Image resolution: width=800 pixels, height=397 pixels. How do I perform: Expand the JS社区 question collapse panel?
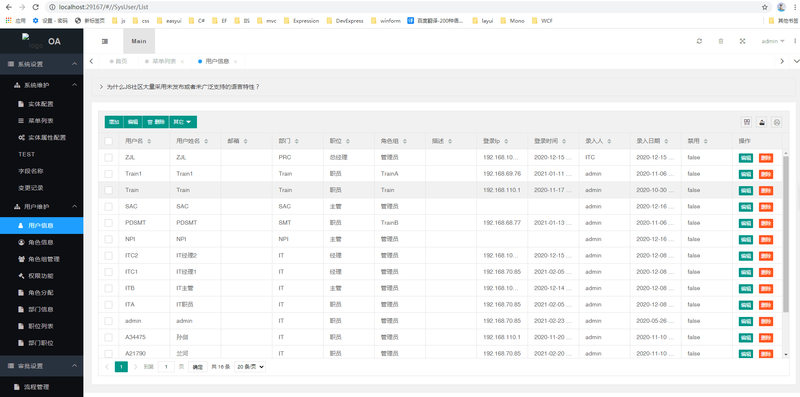443,87
